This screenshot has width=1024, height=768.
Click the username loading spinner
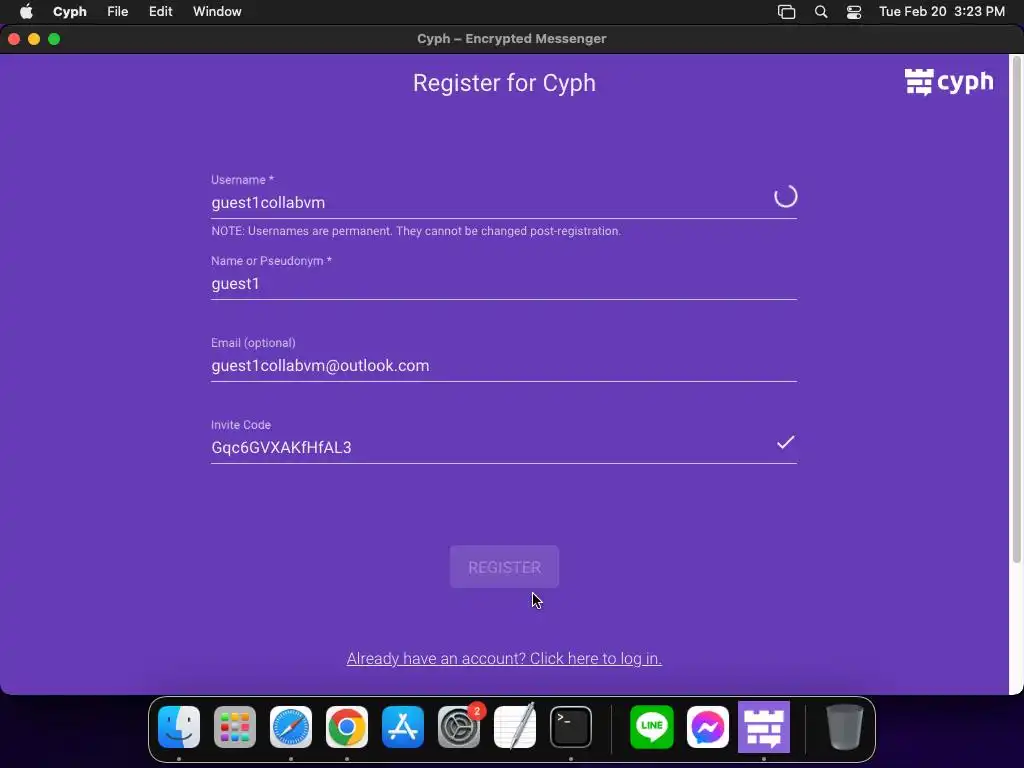(x=785, y=196)
